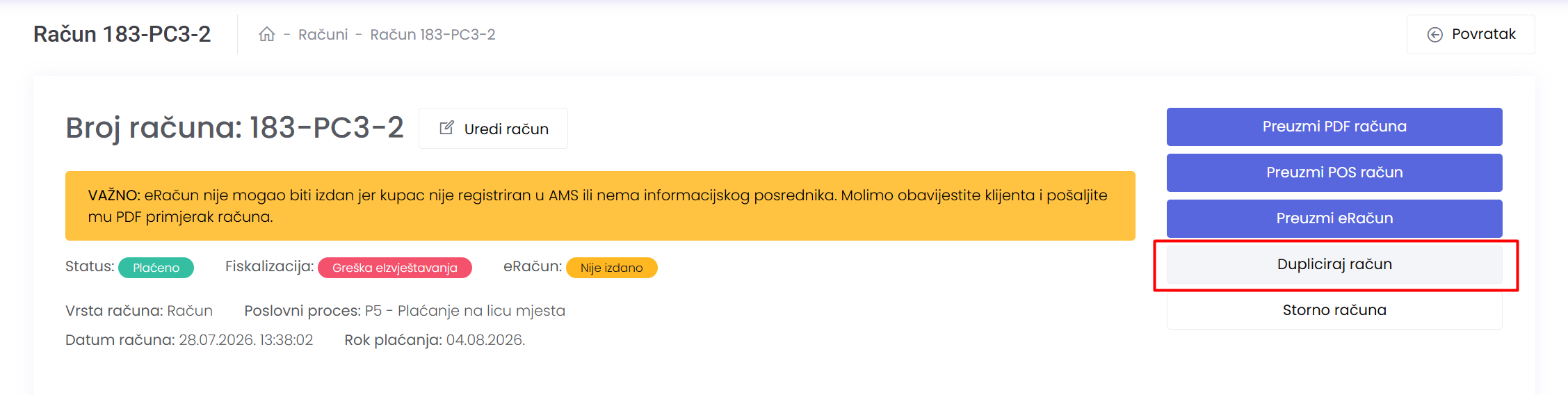Open Uredi račun to edit the invoice
Viewport: 1568px width, 395px height.
coord(493,129)
